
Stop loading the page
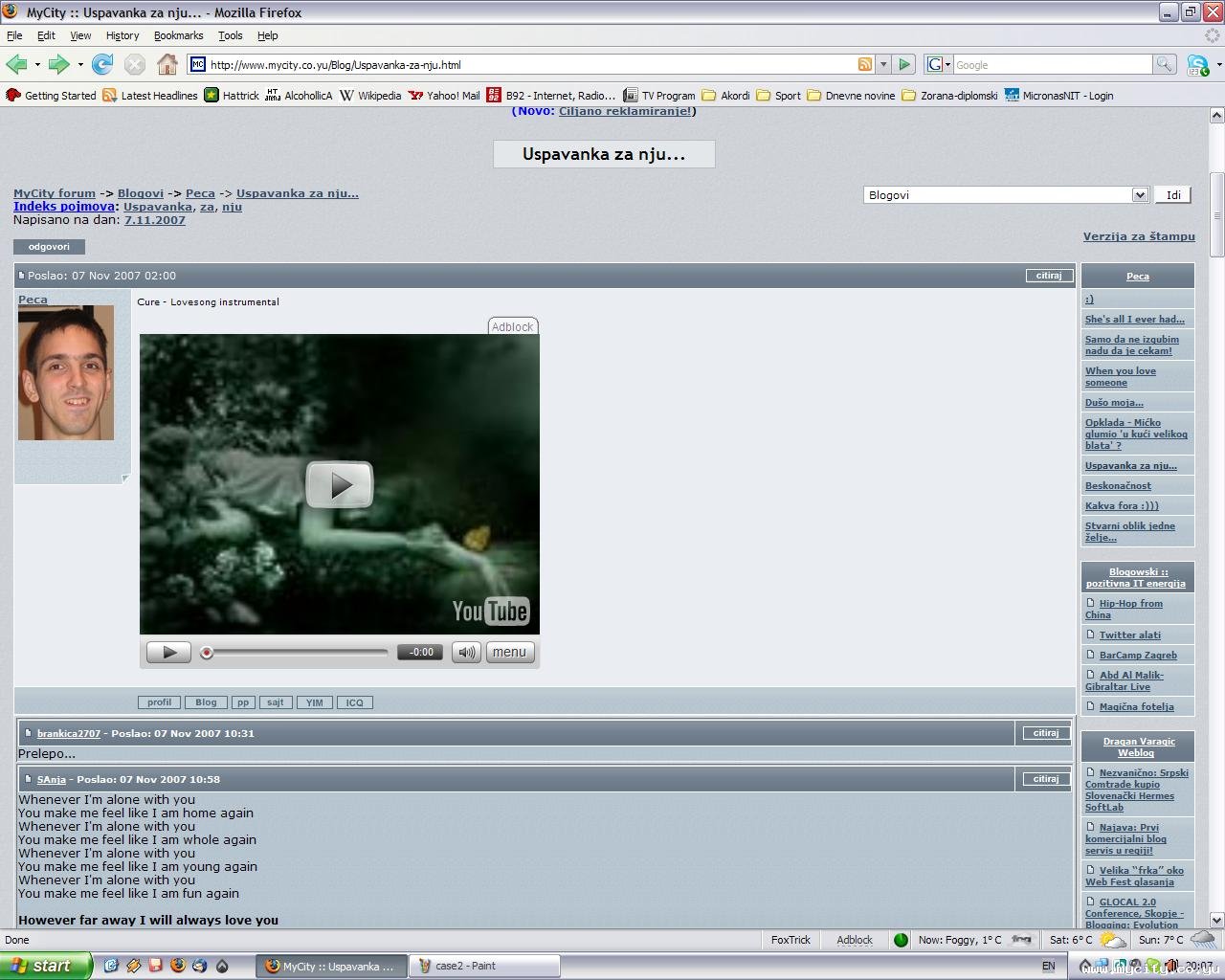point(135,64)
